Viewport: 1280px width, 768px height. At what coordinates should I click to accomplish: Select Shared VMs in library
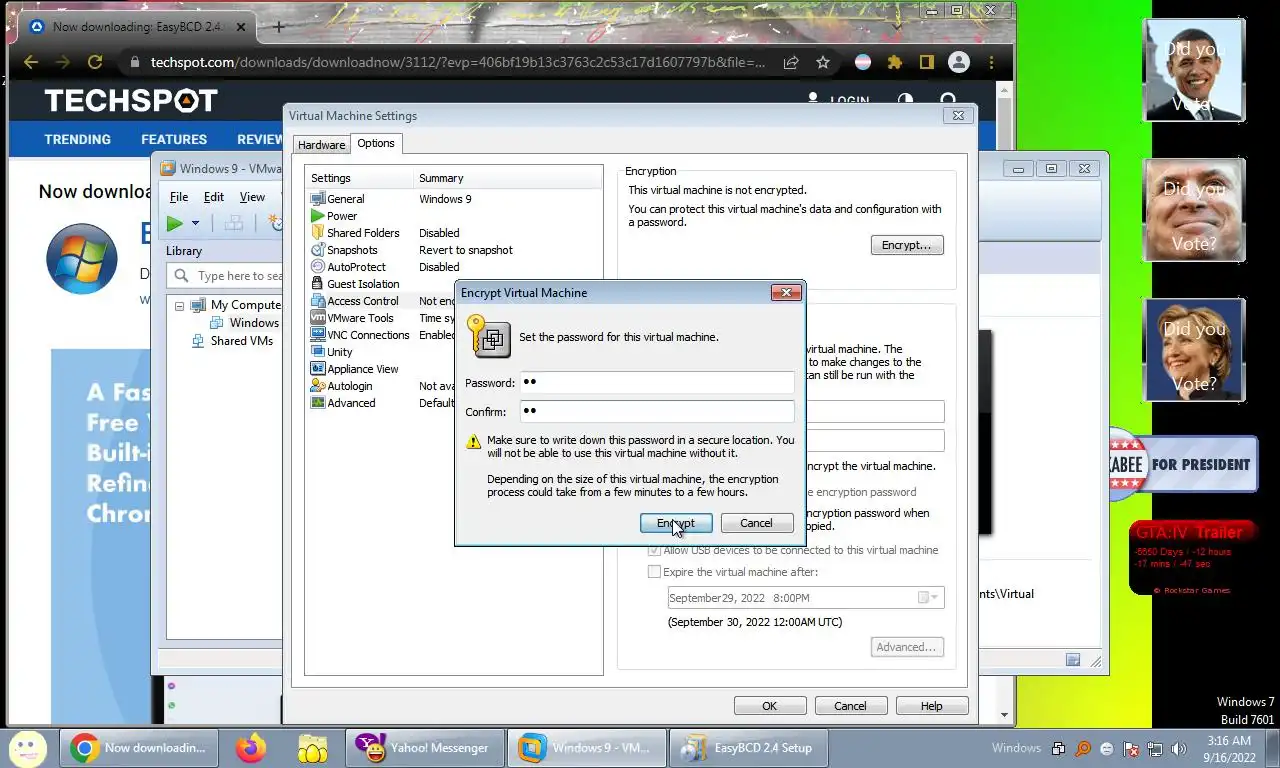click(233, 341)
